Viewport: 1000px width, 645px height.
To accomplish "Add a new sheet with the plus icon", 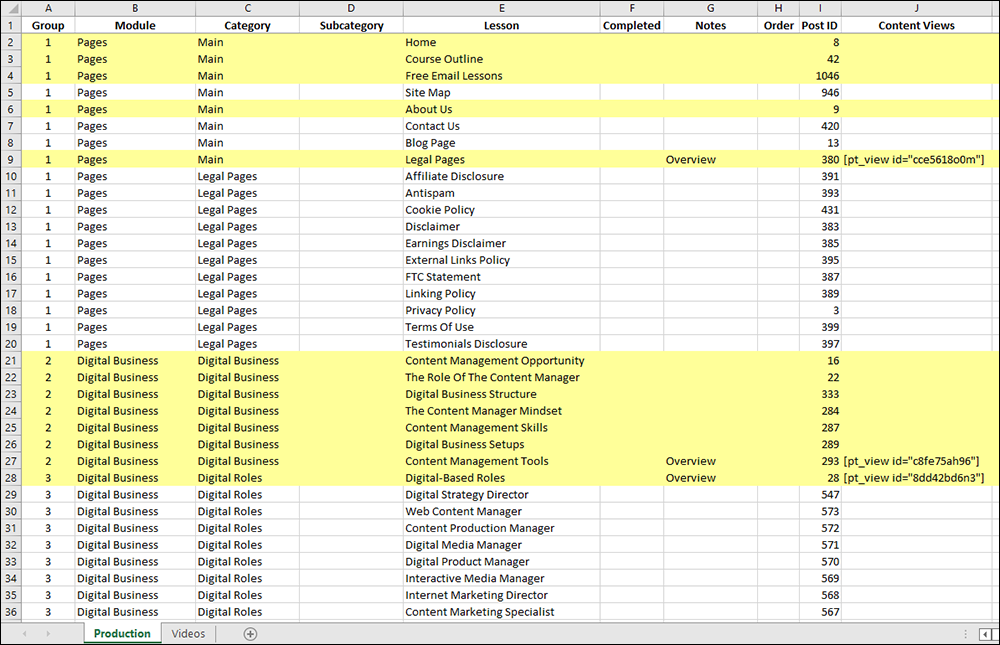I will (250, 634).
